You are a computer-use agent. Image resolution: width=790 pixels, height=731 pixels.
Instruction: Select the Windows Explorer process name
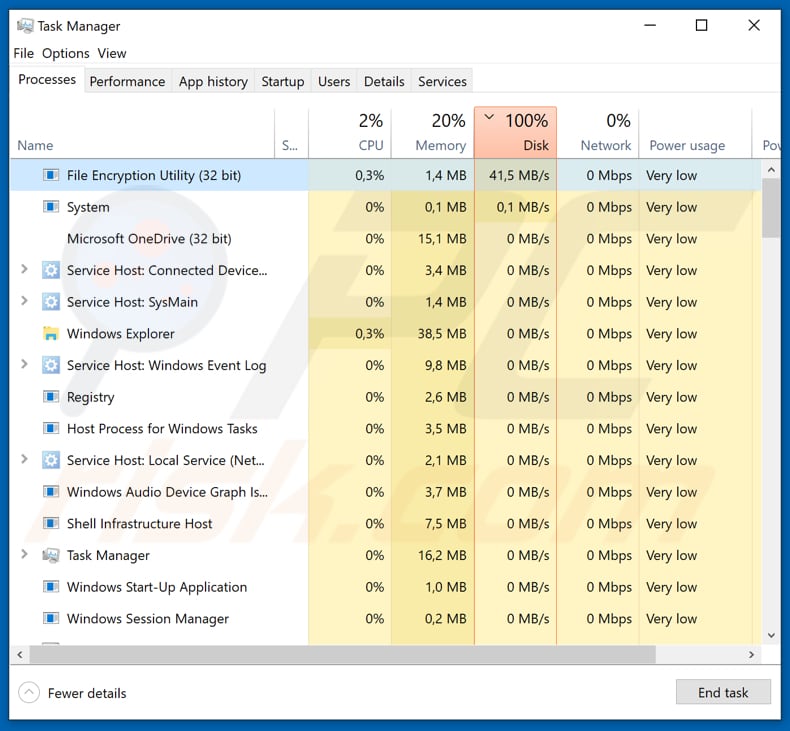tap(120, 334)
